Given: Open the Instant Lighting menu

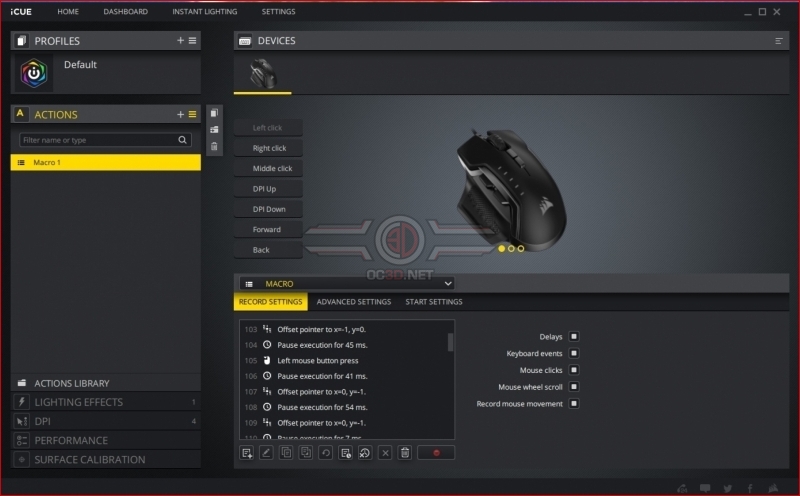Looking at the screenshot, I should tap(205, 11).
